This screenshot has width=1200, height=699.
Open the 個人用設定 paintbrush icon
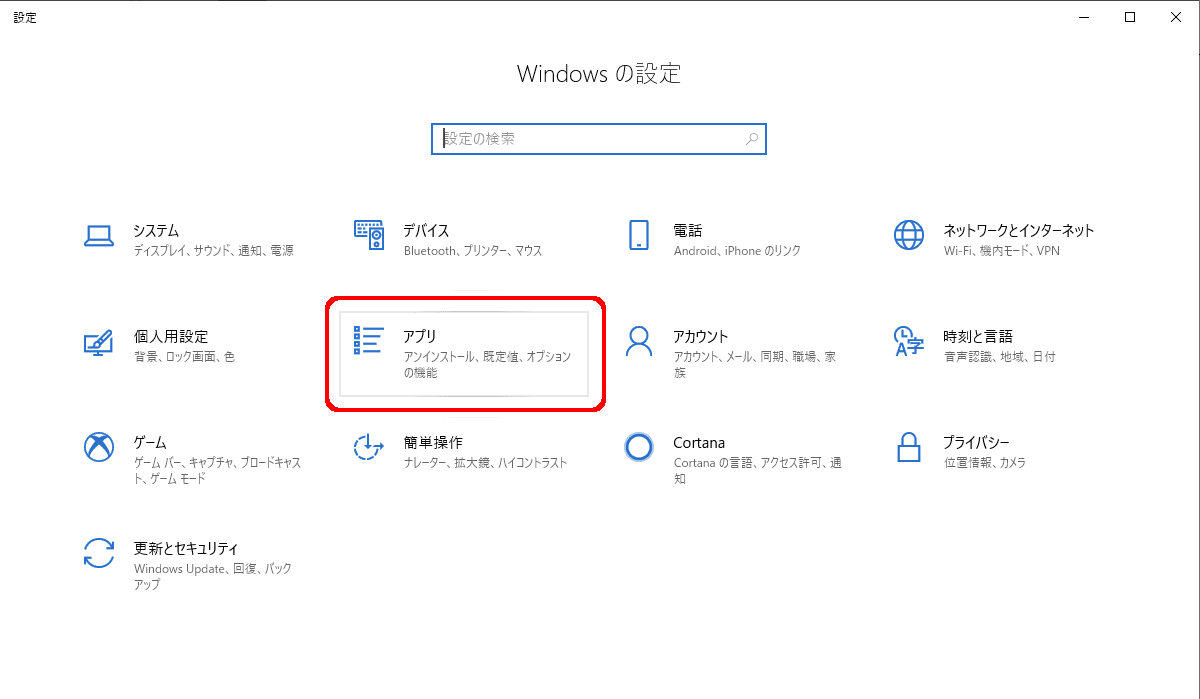pyautogui.click(x=98, y=341)
